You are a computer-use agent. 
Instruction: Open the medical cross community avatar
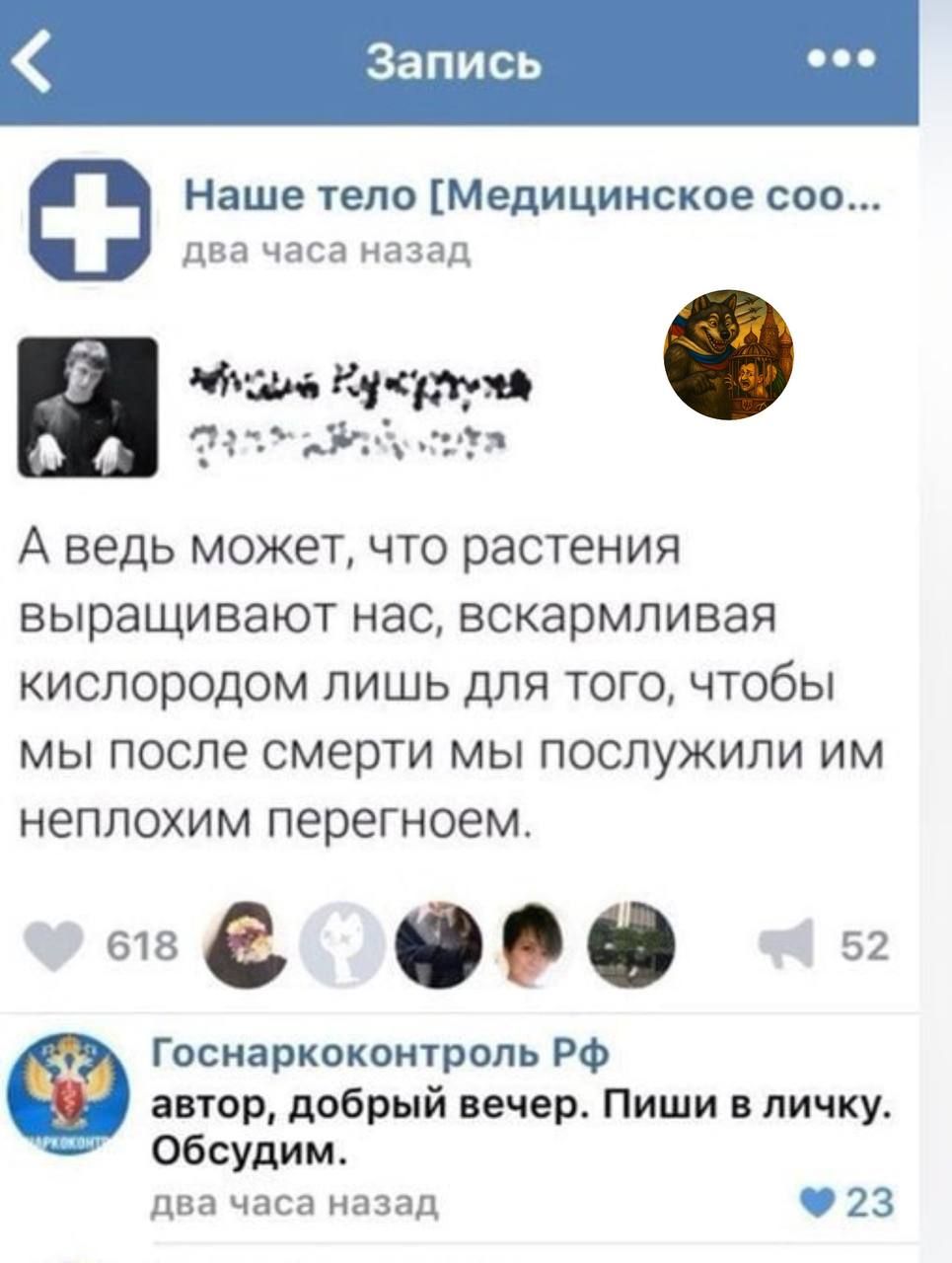click(88, 220)
